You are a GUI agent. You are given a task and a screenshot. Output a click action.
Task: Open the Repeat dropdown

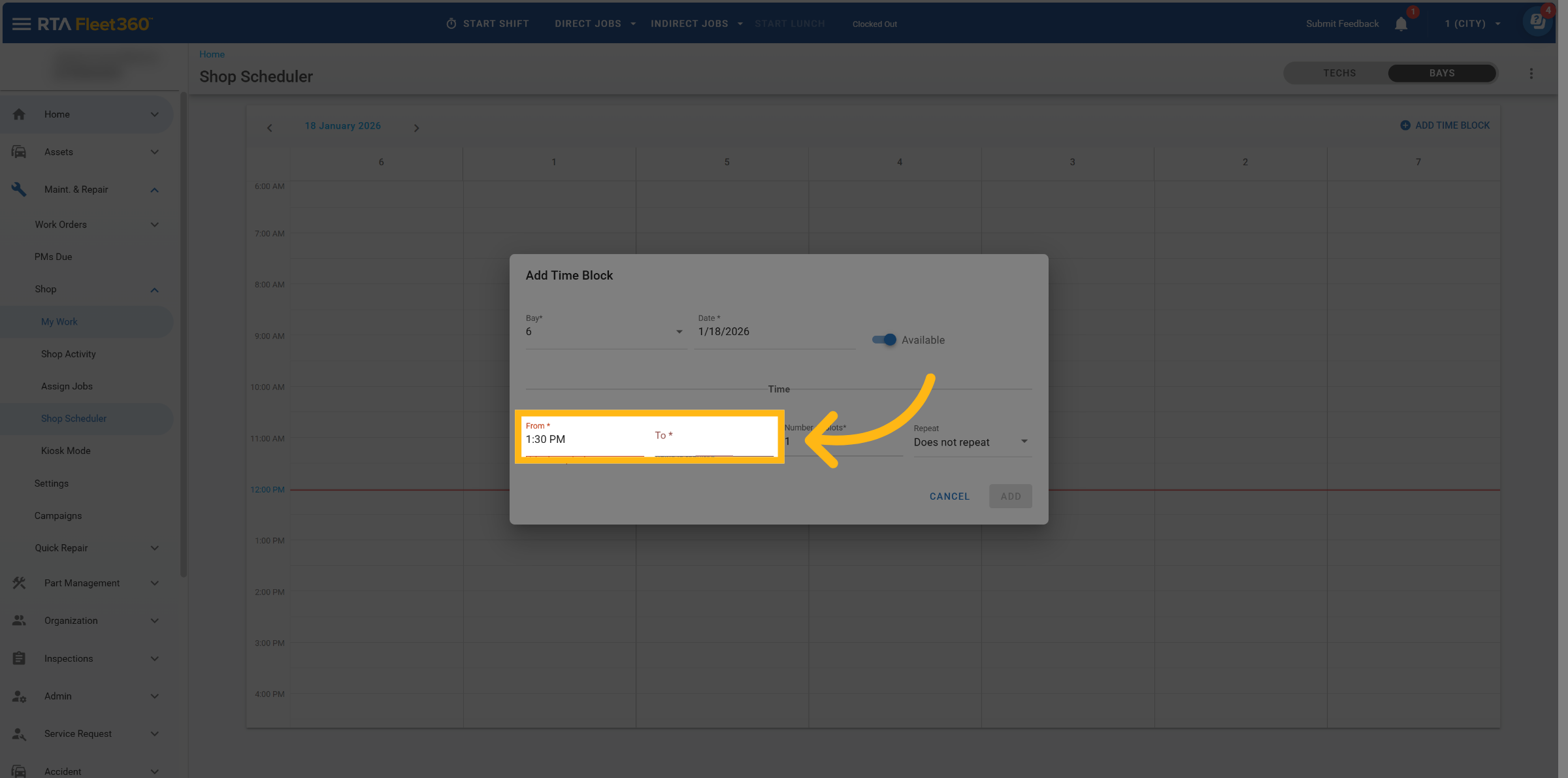[x=972, y=442]
